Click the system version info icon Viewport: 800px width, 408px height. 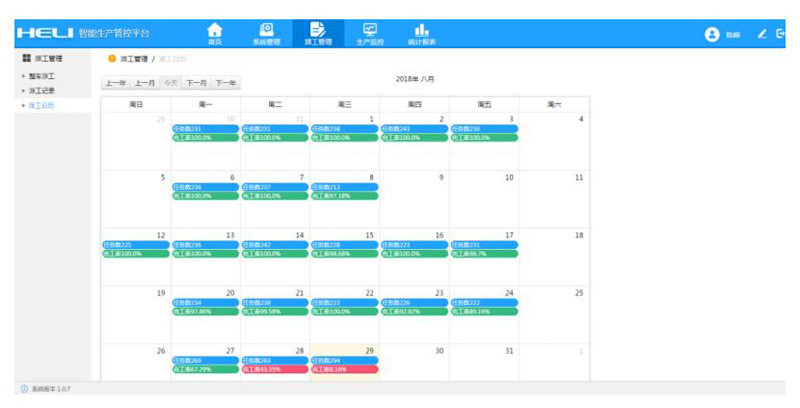click(x=24, y=389)
